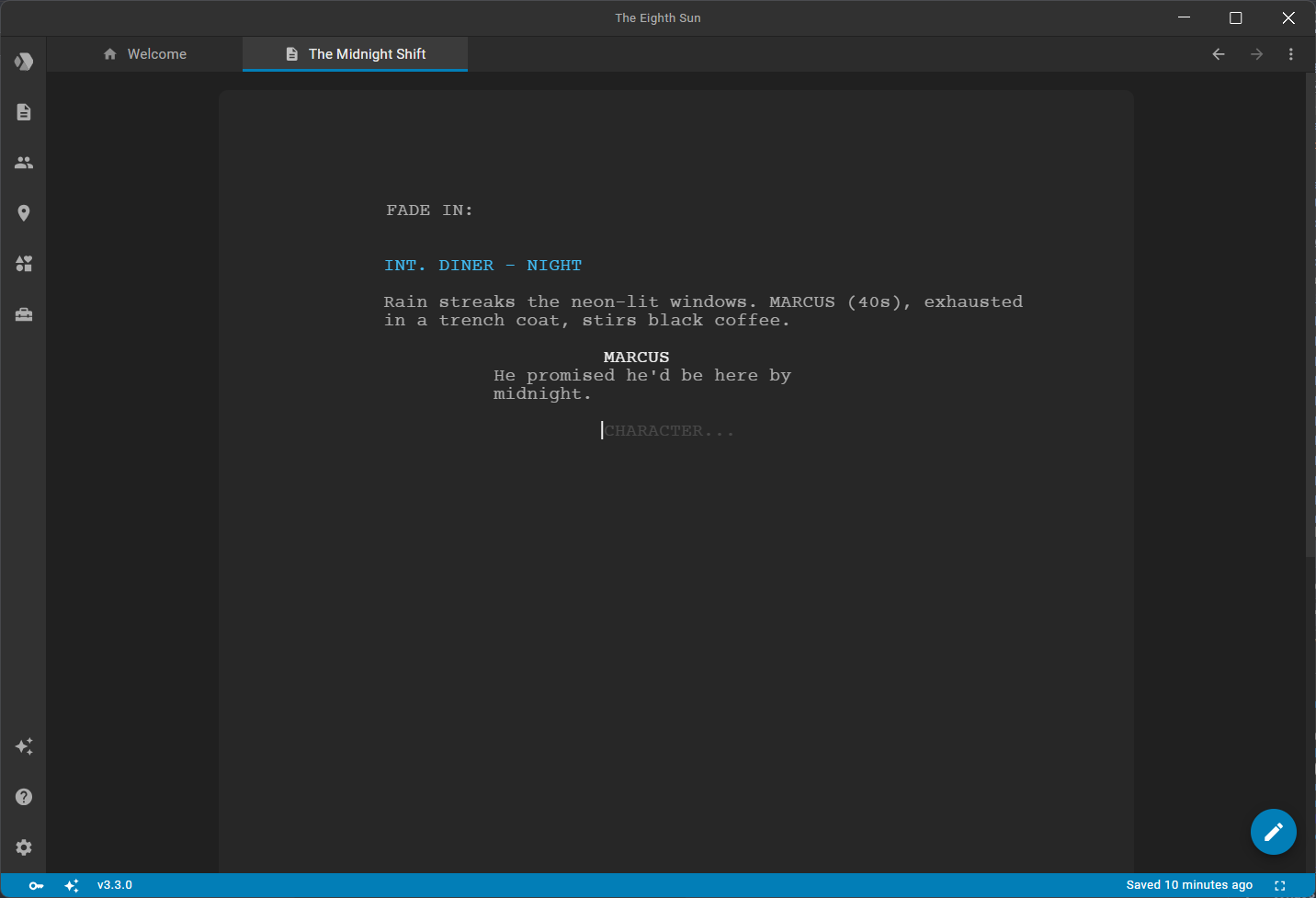Viewport: 1316px width, 898px height.
Task: Open the AI sparkle icon in the sidebar
Action: coord(24,746)
